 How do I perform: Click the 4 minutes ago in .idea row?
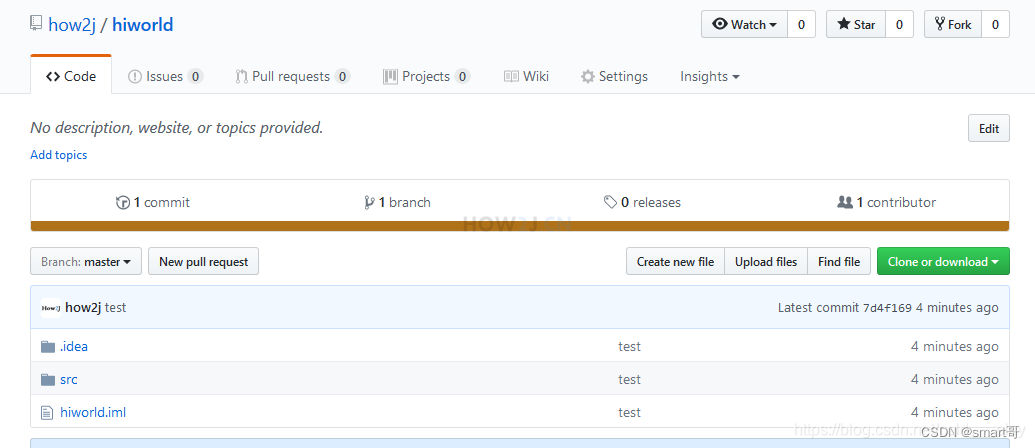pyautogui.click(x=954, y=346)
